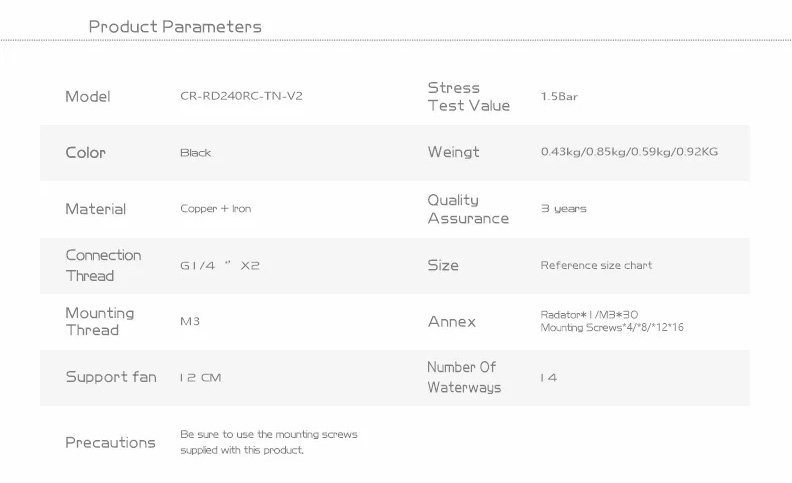Click the Model label

pos(87,96)
